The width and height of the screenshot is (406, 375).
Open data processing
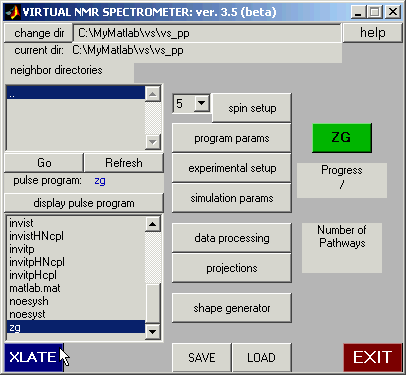click(232, 238)
